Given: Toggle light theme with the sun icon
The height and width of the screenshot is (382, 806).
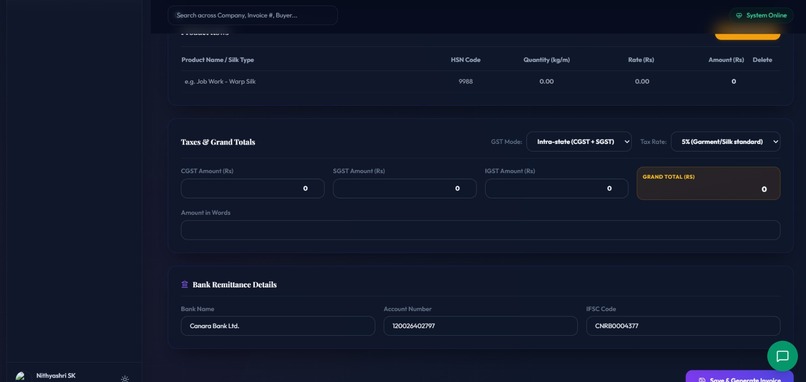Looking at the screenshot, I should tap(124, 379).
